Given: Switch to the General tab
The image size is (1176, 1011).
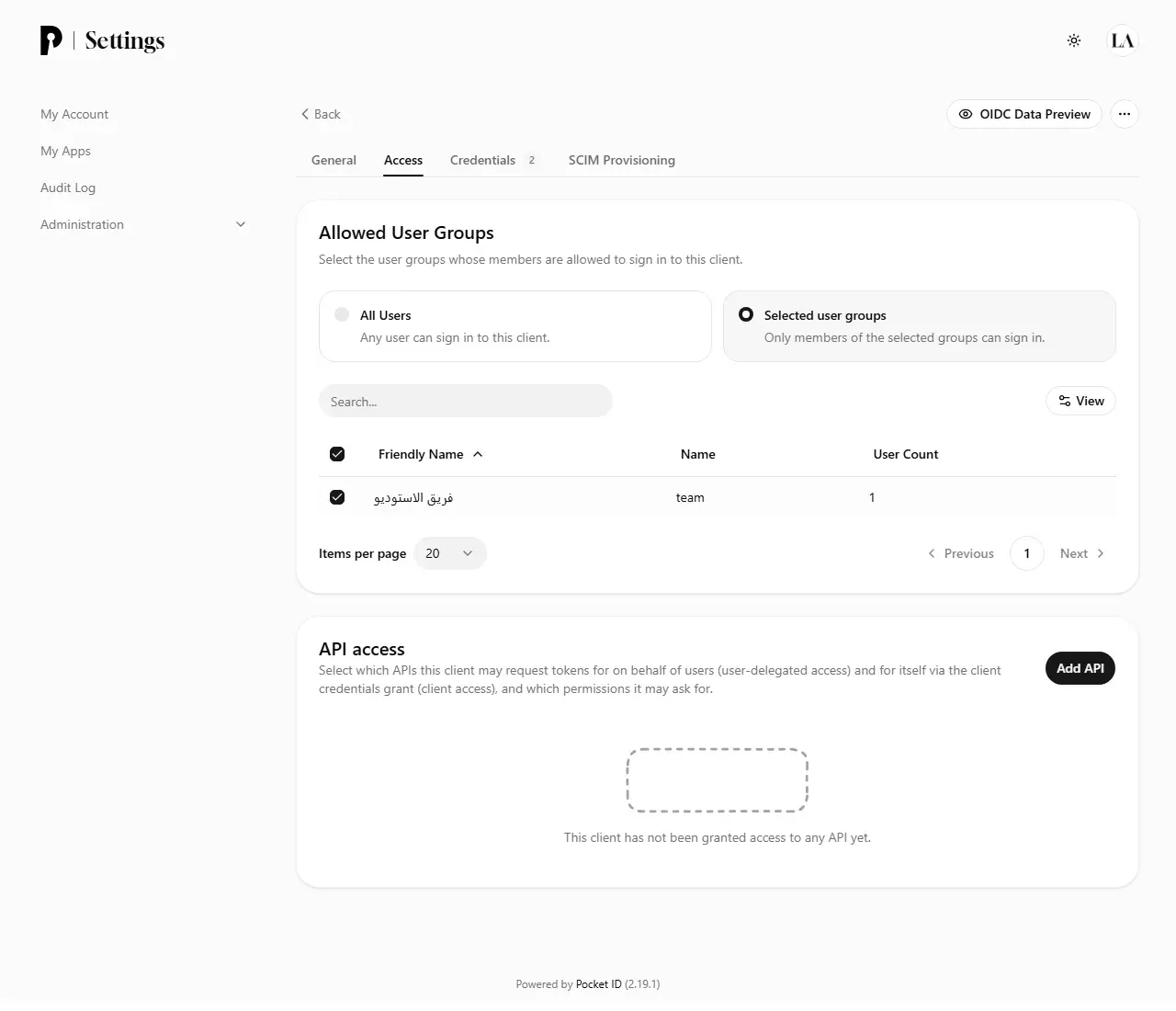Looking at the screenshot, I should click(334, 160).
